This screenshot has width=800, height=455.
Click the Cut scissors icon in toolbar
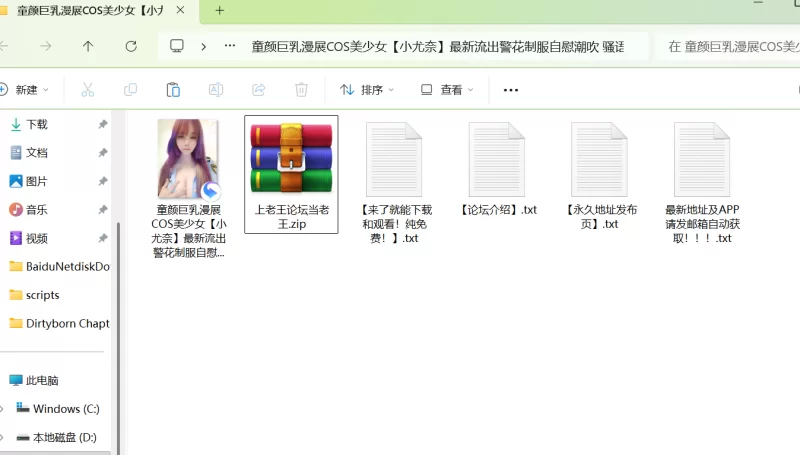point(87,90)
